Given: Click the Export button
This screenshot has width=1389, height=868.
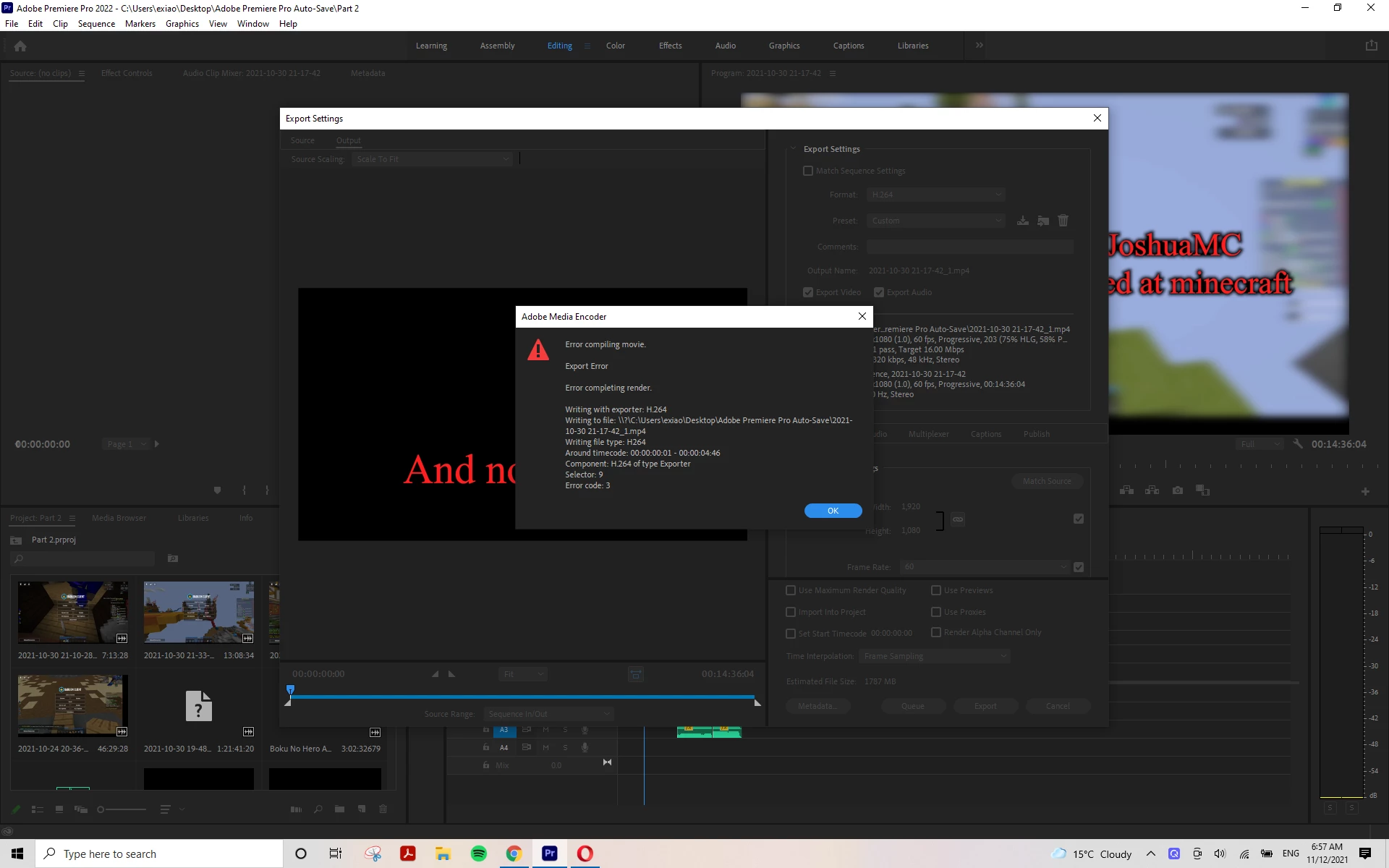Looking at the screenshot, I should pos(985,706).
